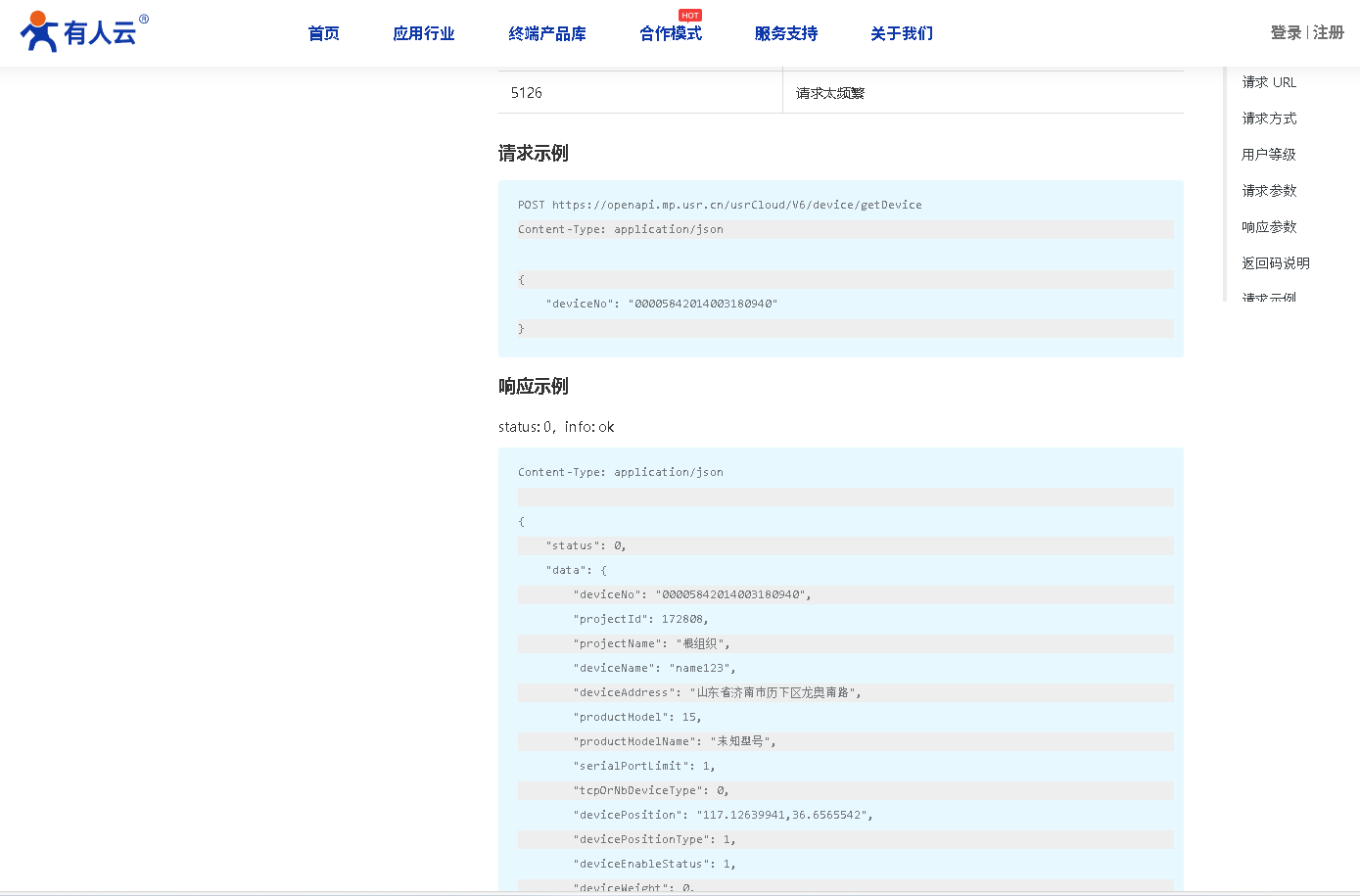Open the 合作模式 menu

[x=671, y=33]
